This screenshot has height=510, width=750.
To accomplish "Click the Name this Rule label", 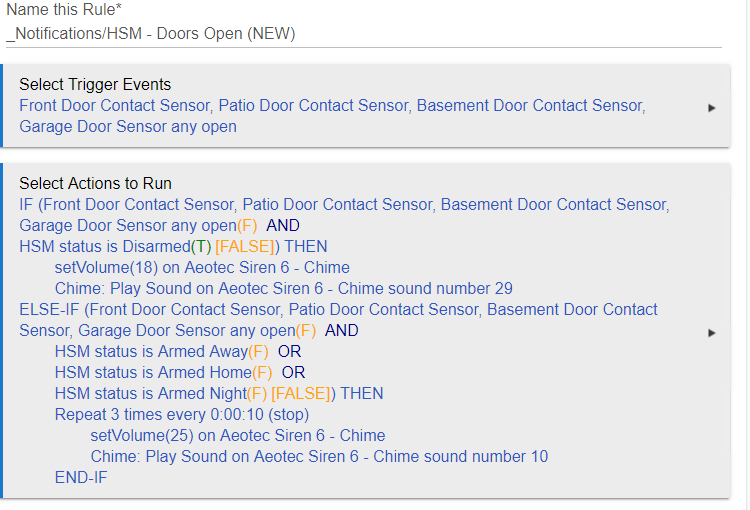I will click(x=64, y=9).
